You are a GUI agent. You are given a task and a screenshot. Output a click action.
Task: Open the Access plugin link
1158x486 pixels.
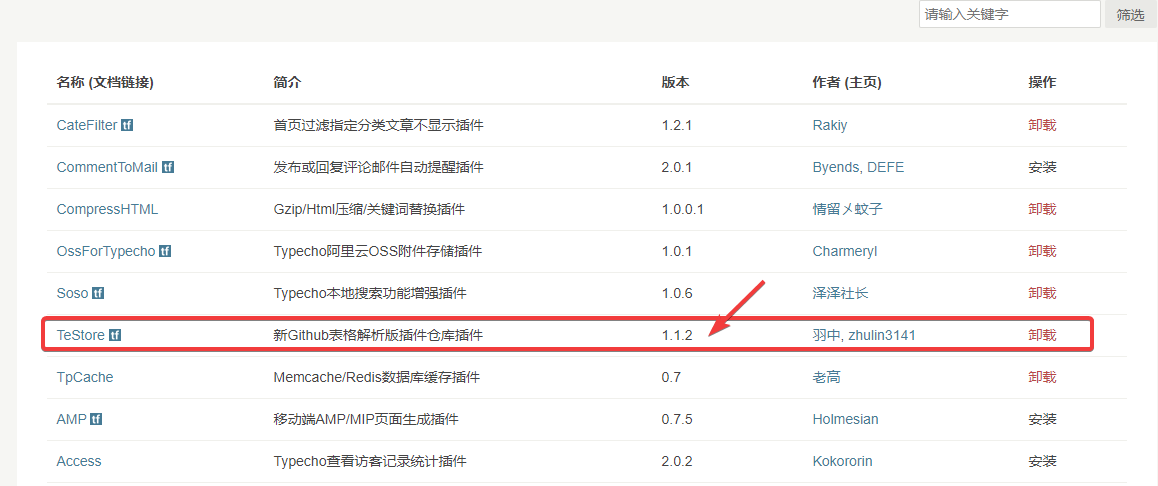79,462
